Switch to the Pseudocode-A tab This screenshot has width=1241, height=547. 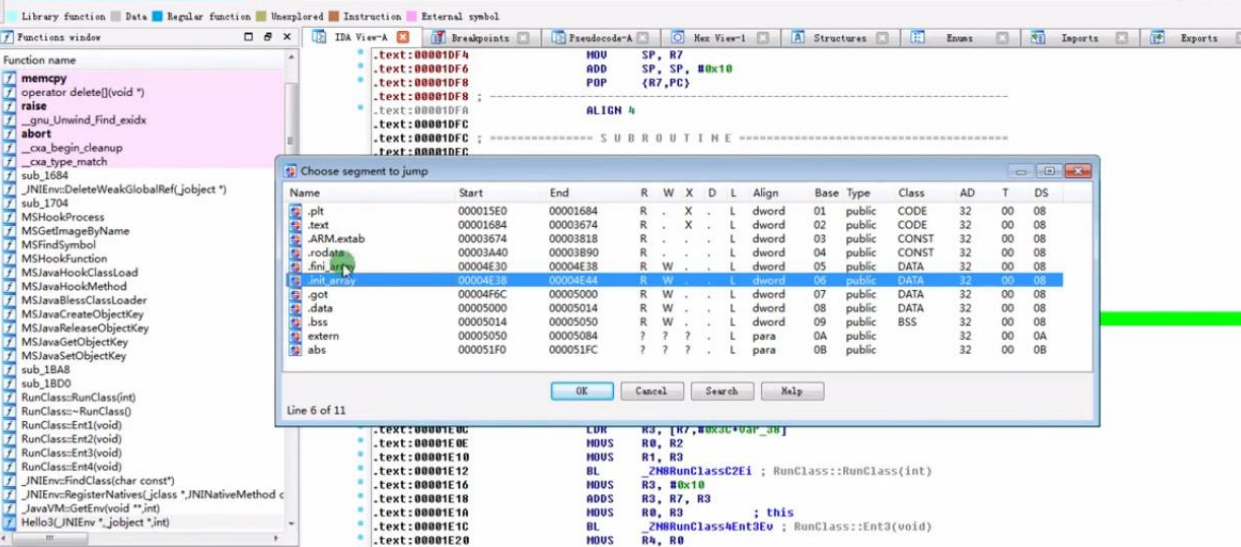click(600, 38)
